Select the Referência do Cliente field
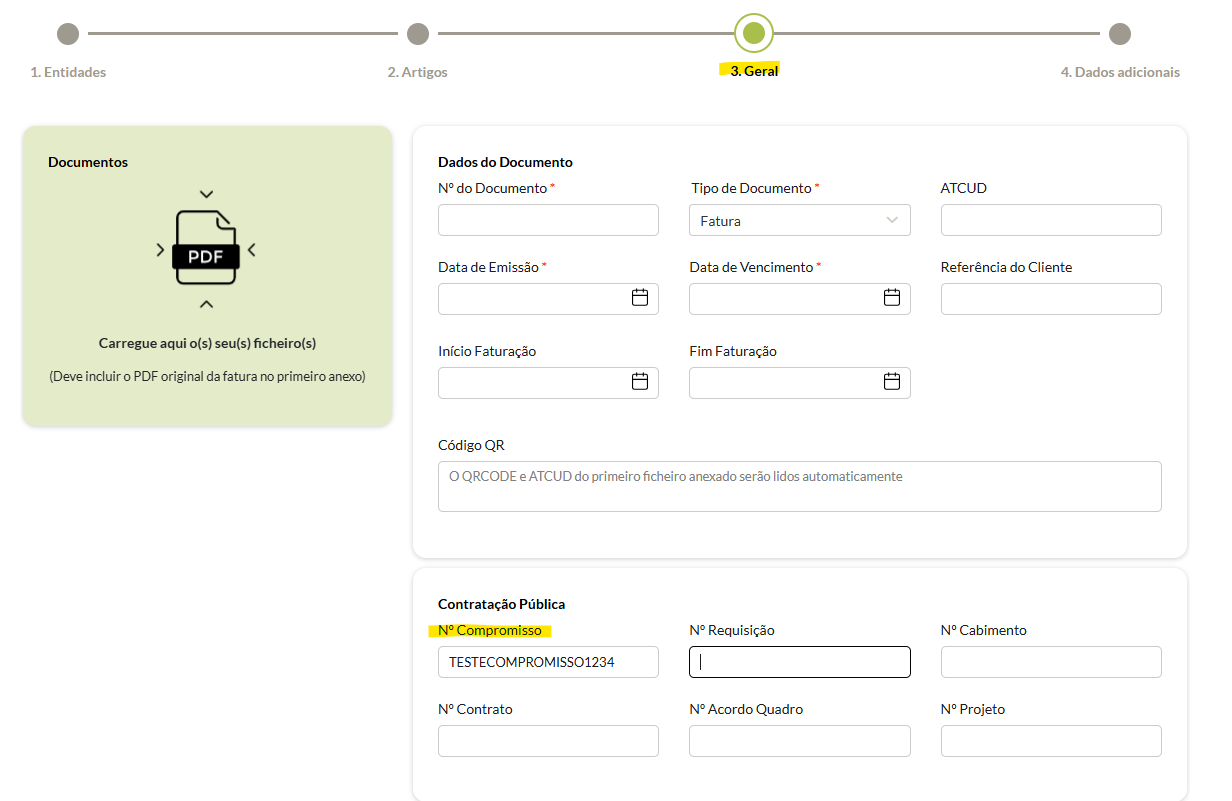Screen dimensions: 1232x801 (1051, 299)
